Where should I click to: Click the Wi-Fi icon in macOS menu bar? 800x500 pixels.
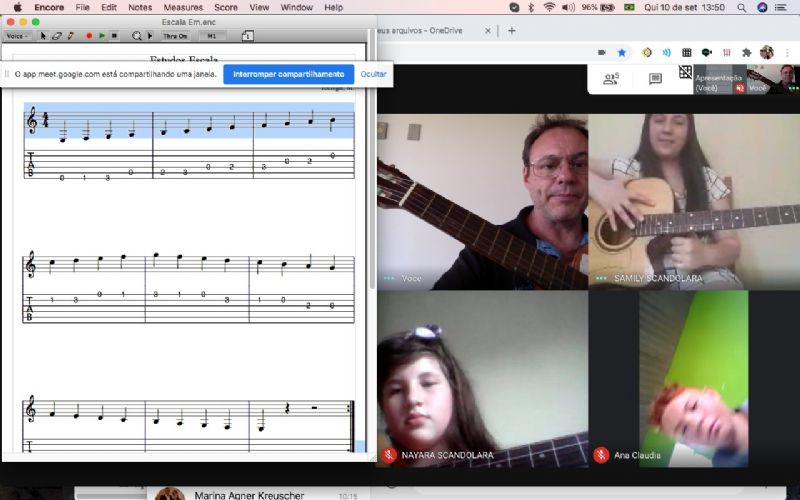pyautogui.click(x=549, y=8)
